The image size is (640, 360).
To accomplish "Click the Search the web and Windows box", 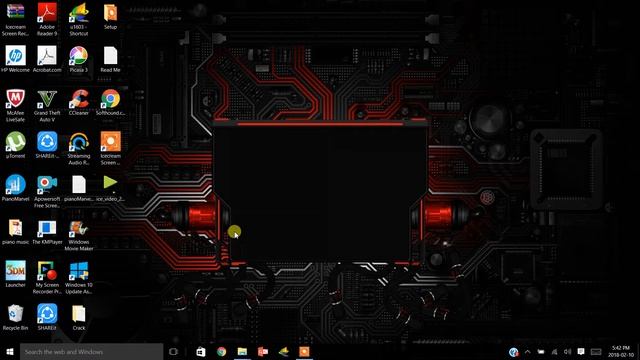I will tap(91, 351).
